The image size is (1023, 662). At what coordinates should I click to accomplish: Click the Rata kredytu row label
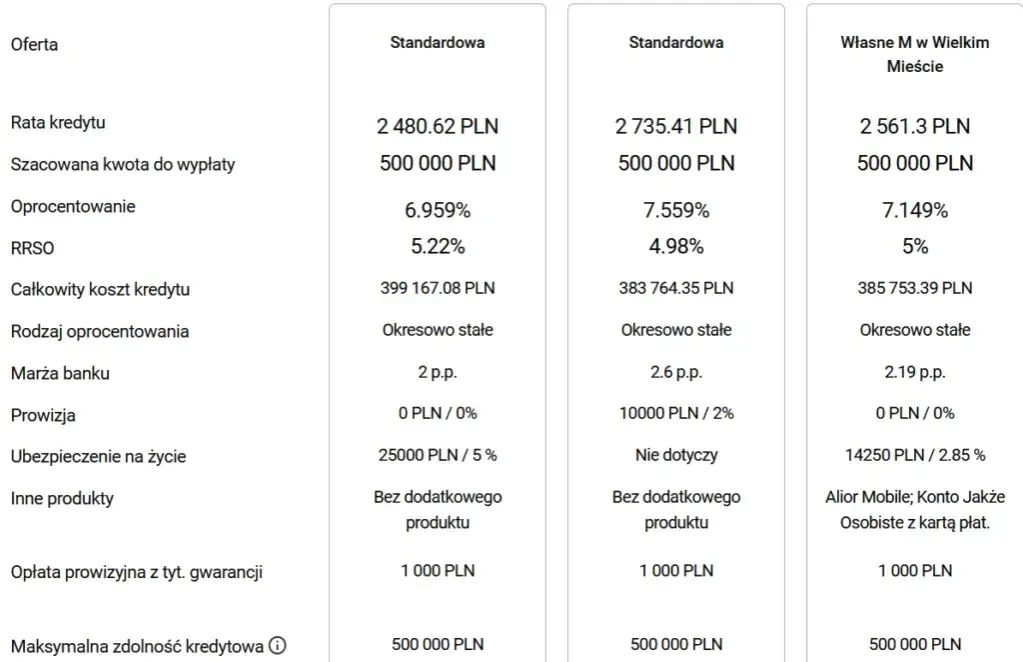click(x=58, y=123)
